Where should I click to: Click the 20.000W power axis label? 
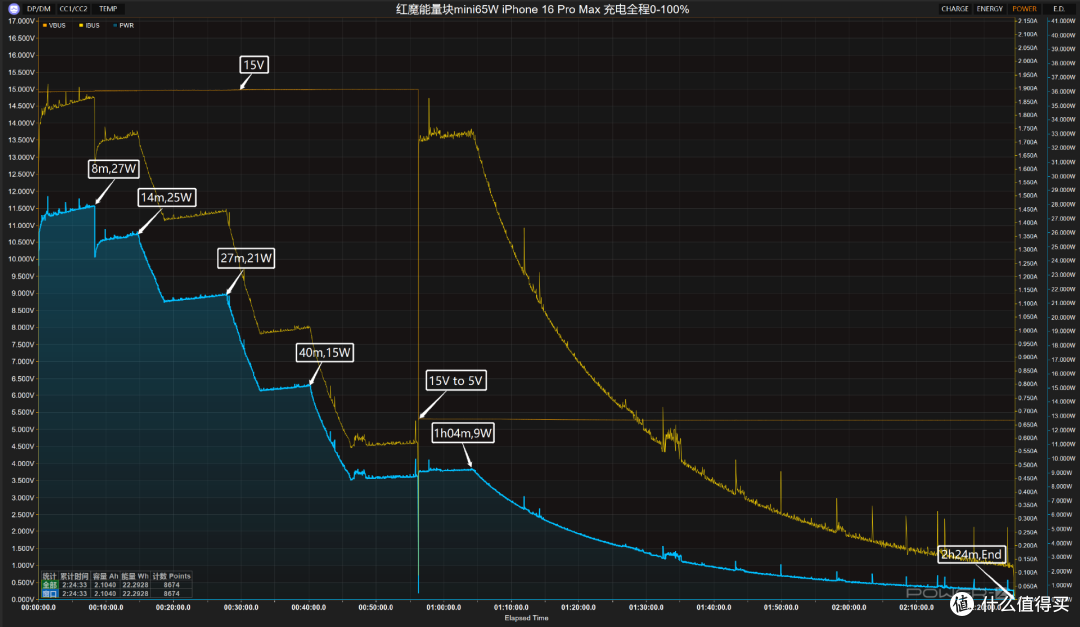1061,318
